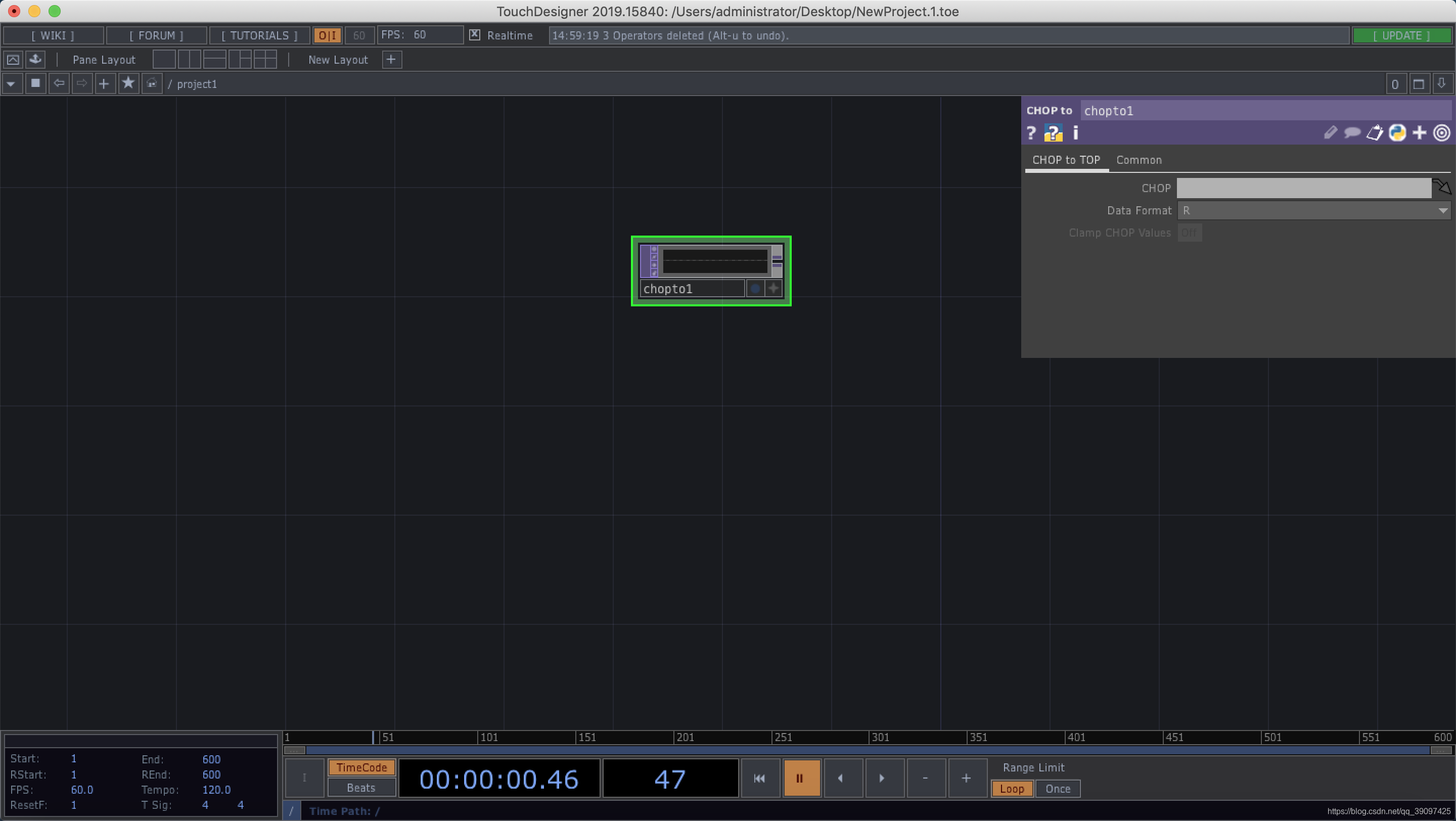Open the pane type dropdown arrow
This screenshot has width=1456, height=821.
tap(11, 84)
